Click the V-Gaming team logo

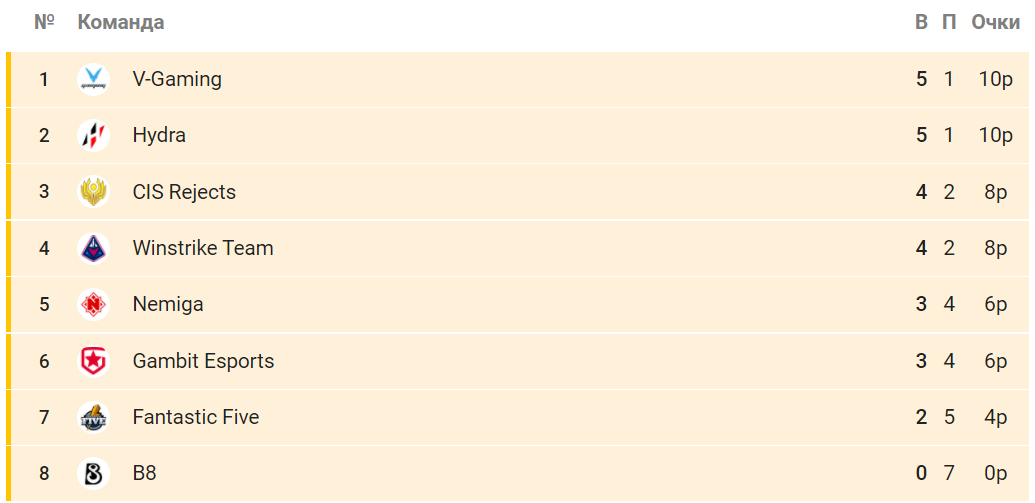(93, 80)
